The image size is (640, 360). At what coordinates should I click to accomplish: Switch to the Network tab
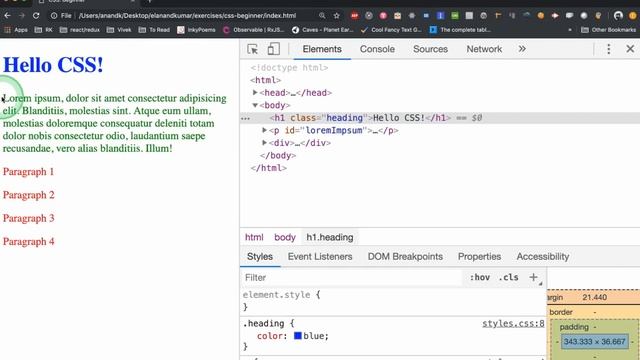(484, 49)
